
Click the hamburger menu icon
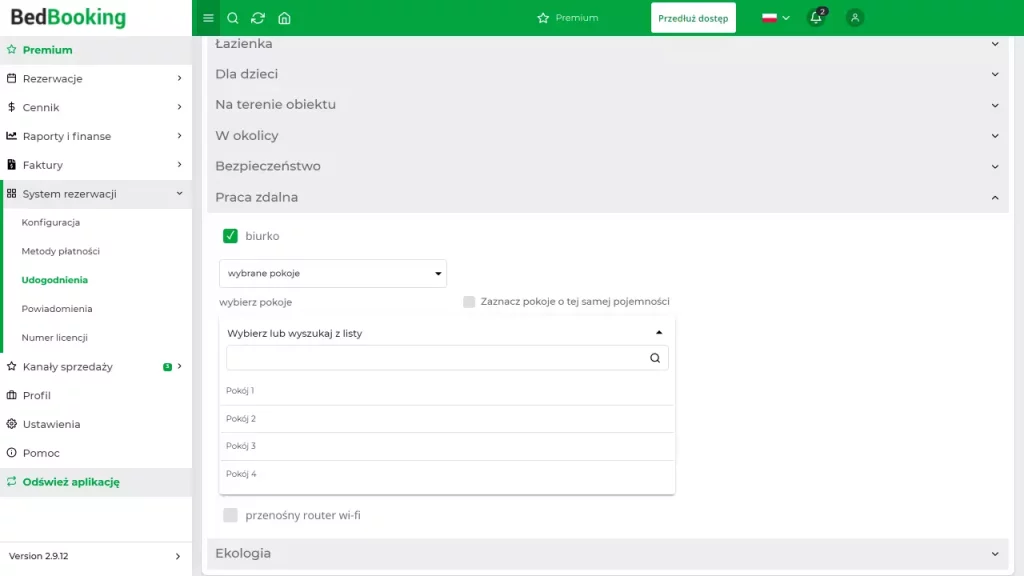coord(208,18)
